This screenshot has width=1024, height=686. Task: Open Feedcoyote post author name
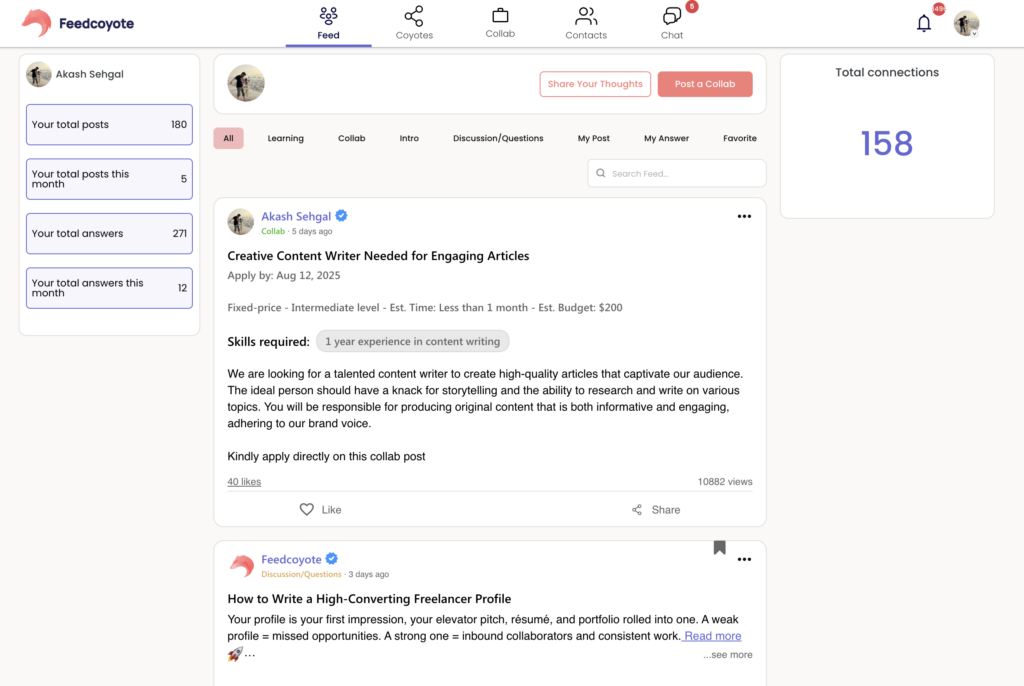click(291, 559)
